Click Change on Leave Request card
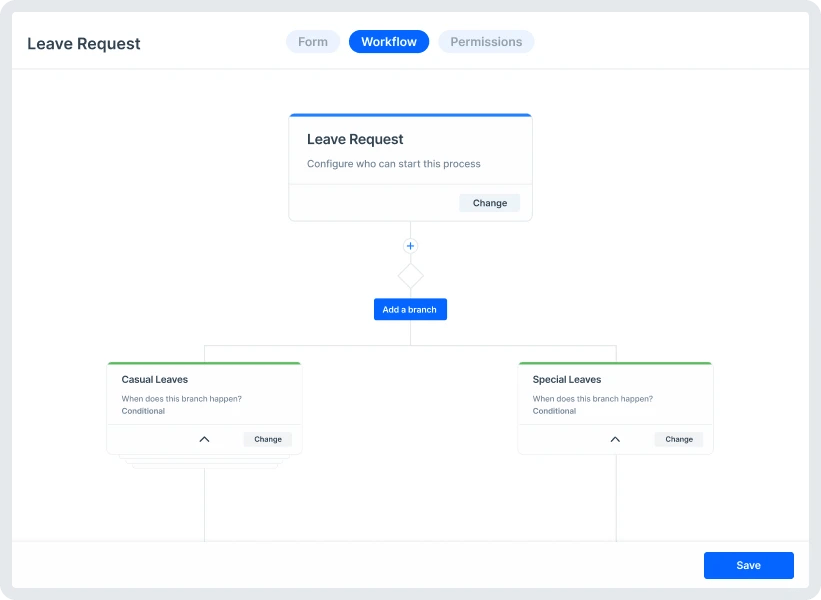Image resolution: width=821 pixels, height=600 pixels. click(490, 203)
